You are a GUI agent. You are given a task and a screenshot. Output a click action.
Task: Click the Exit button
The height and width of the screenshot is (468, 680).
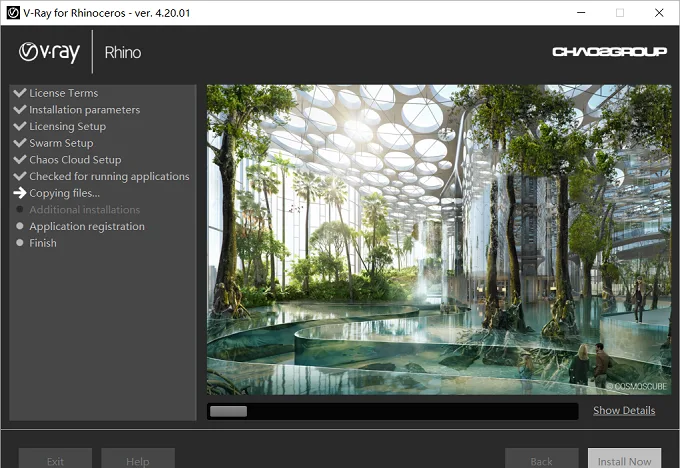coord(55,458)
